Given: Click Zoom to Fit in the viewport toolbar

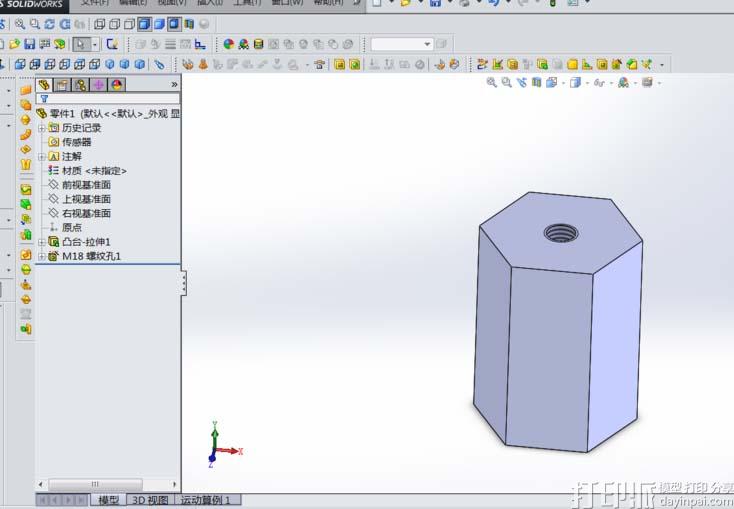Looking at the screenshot, I should click(x=492, y=83).
